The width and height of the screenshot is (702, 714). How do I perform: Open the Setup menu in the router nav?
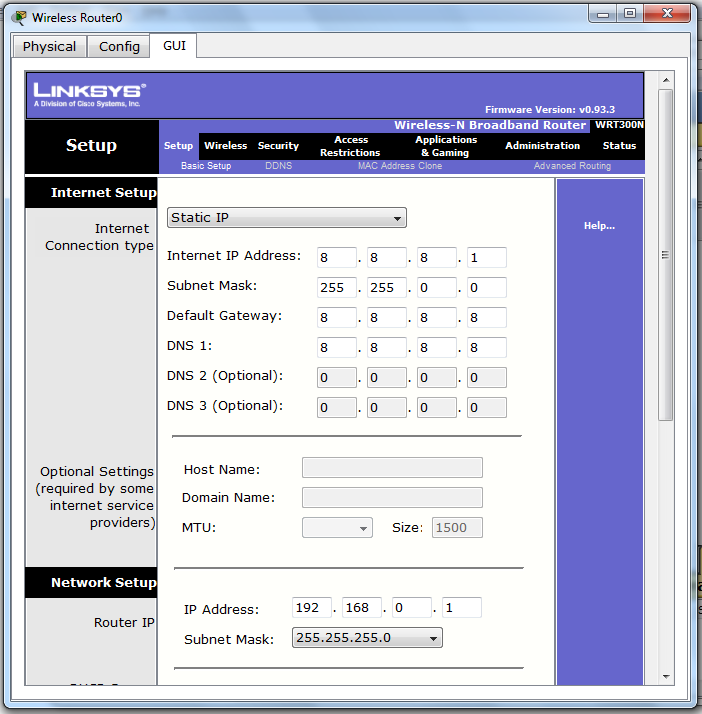click(x=178, y=146)
